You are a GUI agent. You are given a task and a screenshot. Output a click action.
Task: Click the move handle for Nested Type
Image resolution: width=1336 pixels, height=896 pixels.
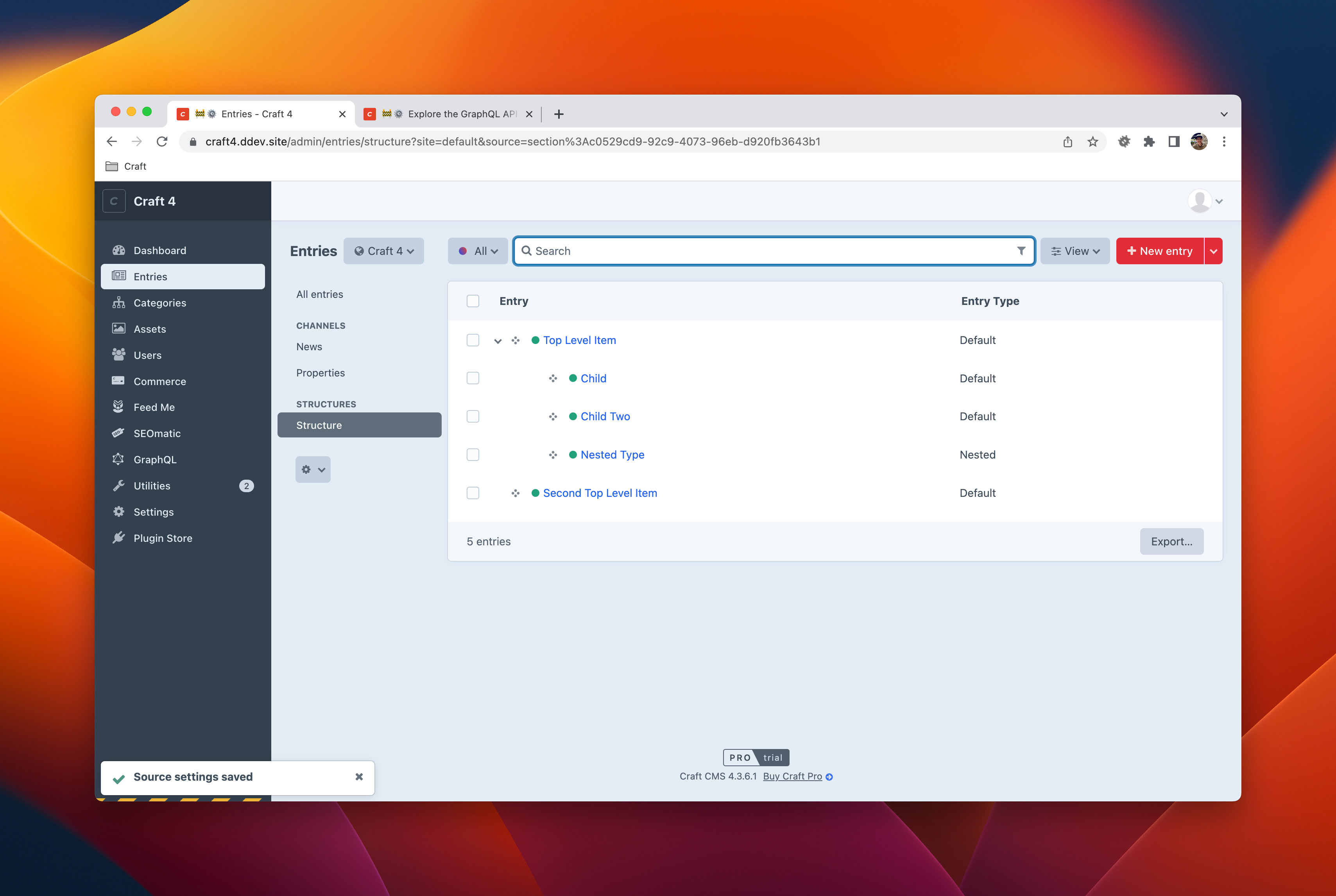(553, 455)
